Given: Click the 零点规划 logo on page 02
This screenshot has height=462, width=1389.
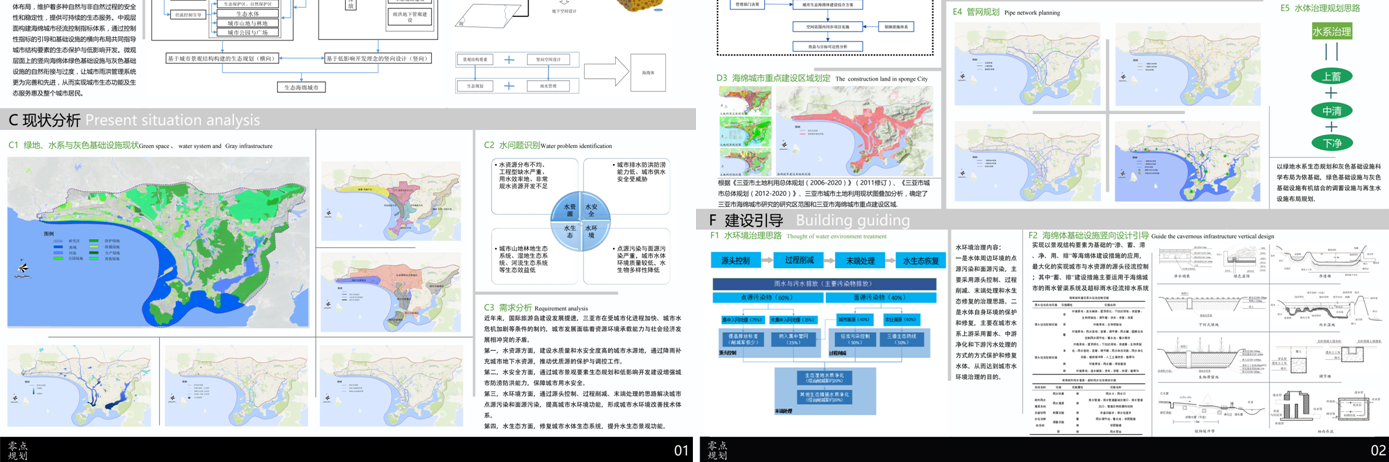Looking at the screenshot, I should (718, 450).
